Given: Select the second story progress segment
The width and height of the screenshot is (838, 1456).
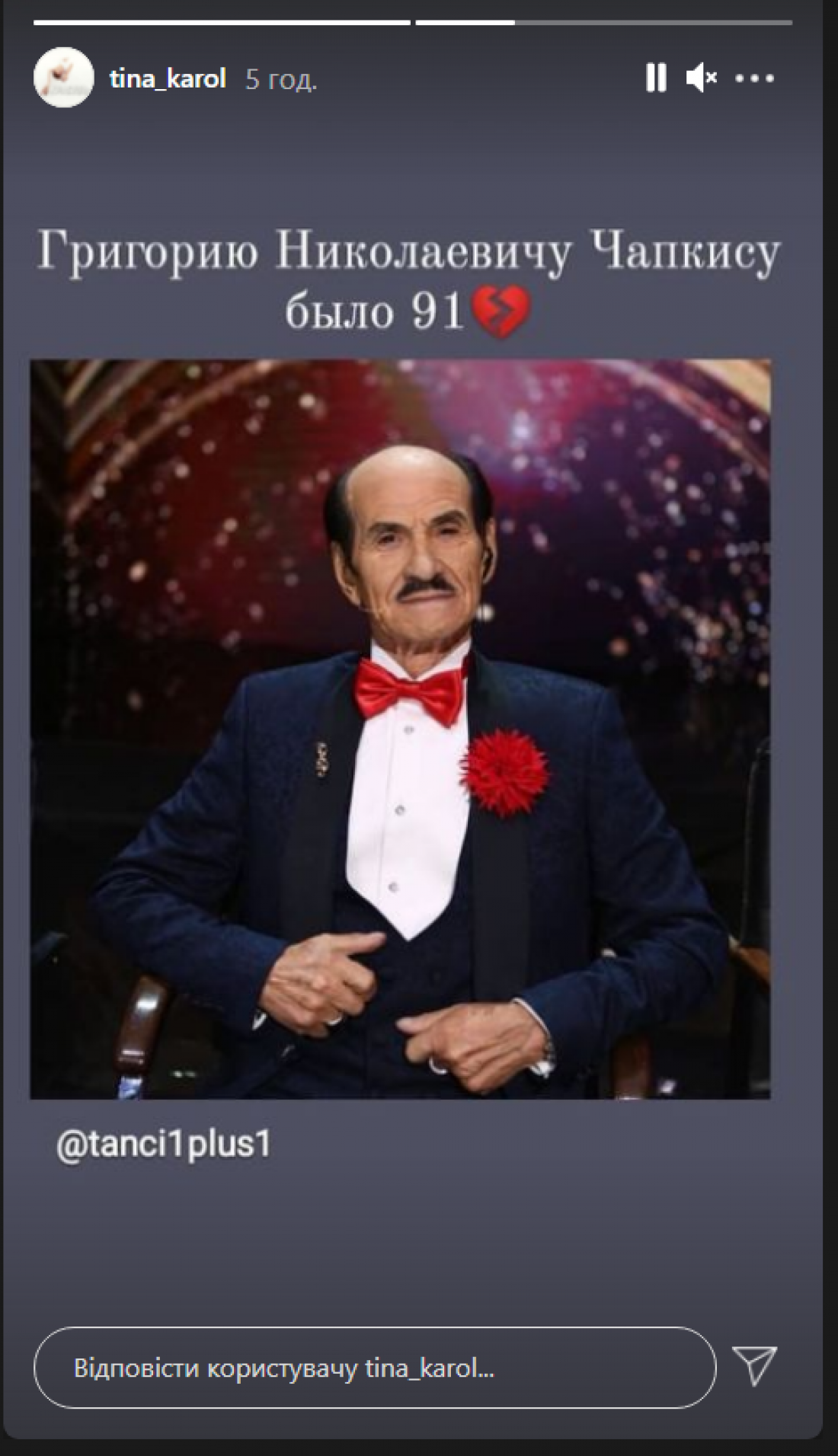Looking at the screenshot, I should [x=603, y=23].
